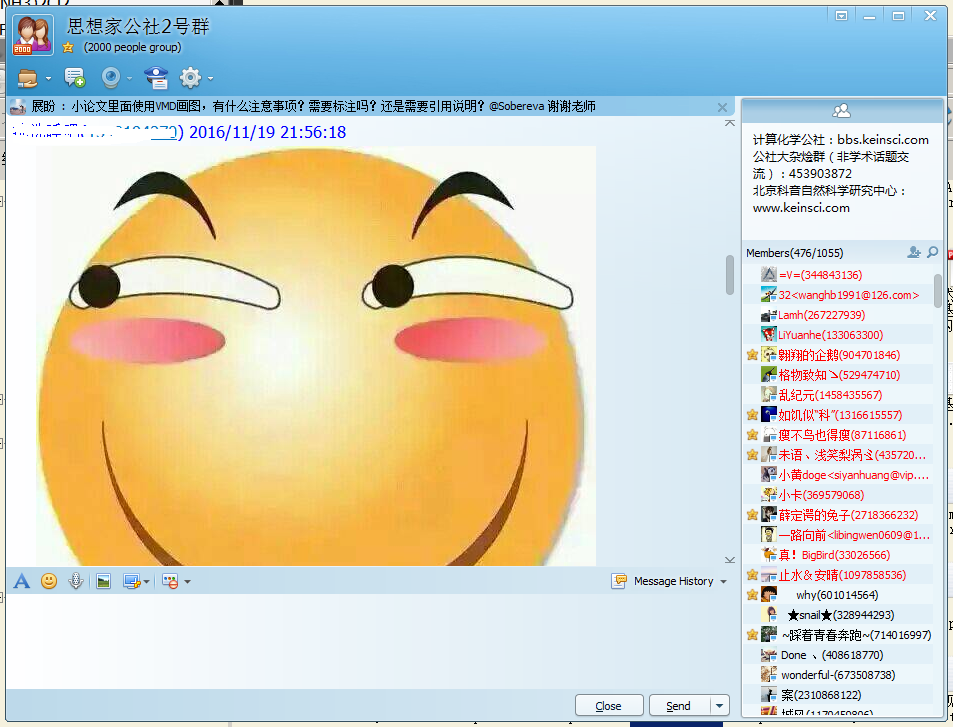Expand the Send options arrow
953x727 pixels.
click(720, 706)
